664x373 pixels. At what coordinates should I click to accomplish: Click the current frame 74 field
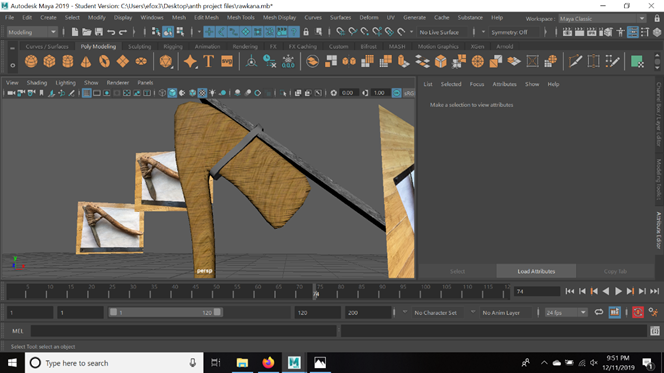point(537,291)
